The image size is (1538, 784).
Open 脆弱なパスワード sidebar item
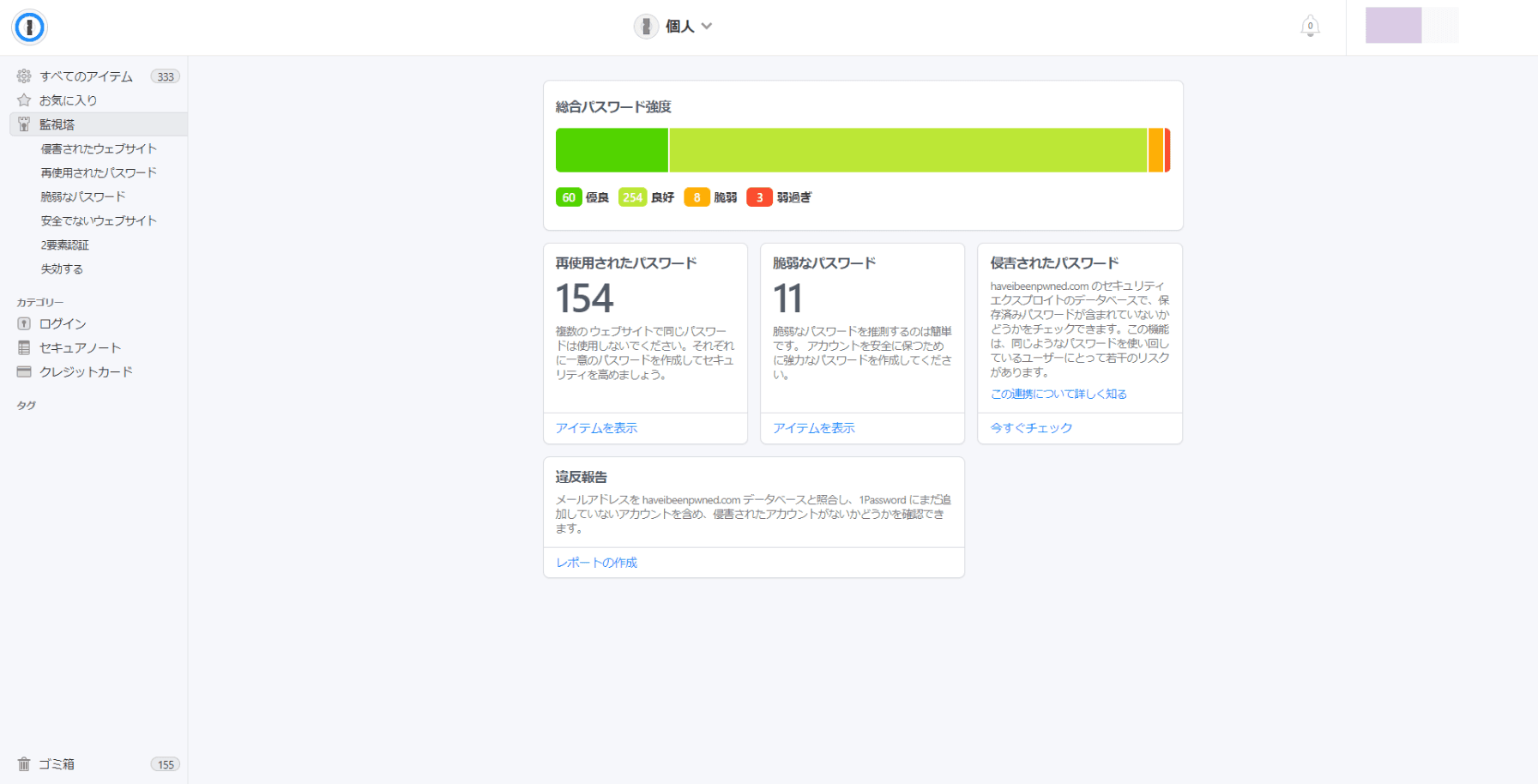pos(83,196)
